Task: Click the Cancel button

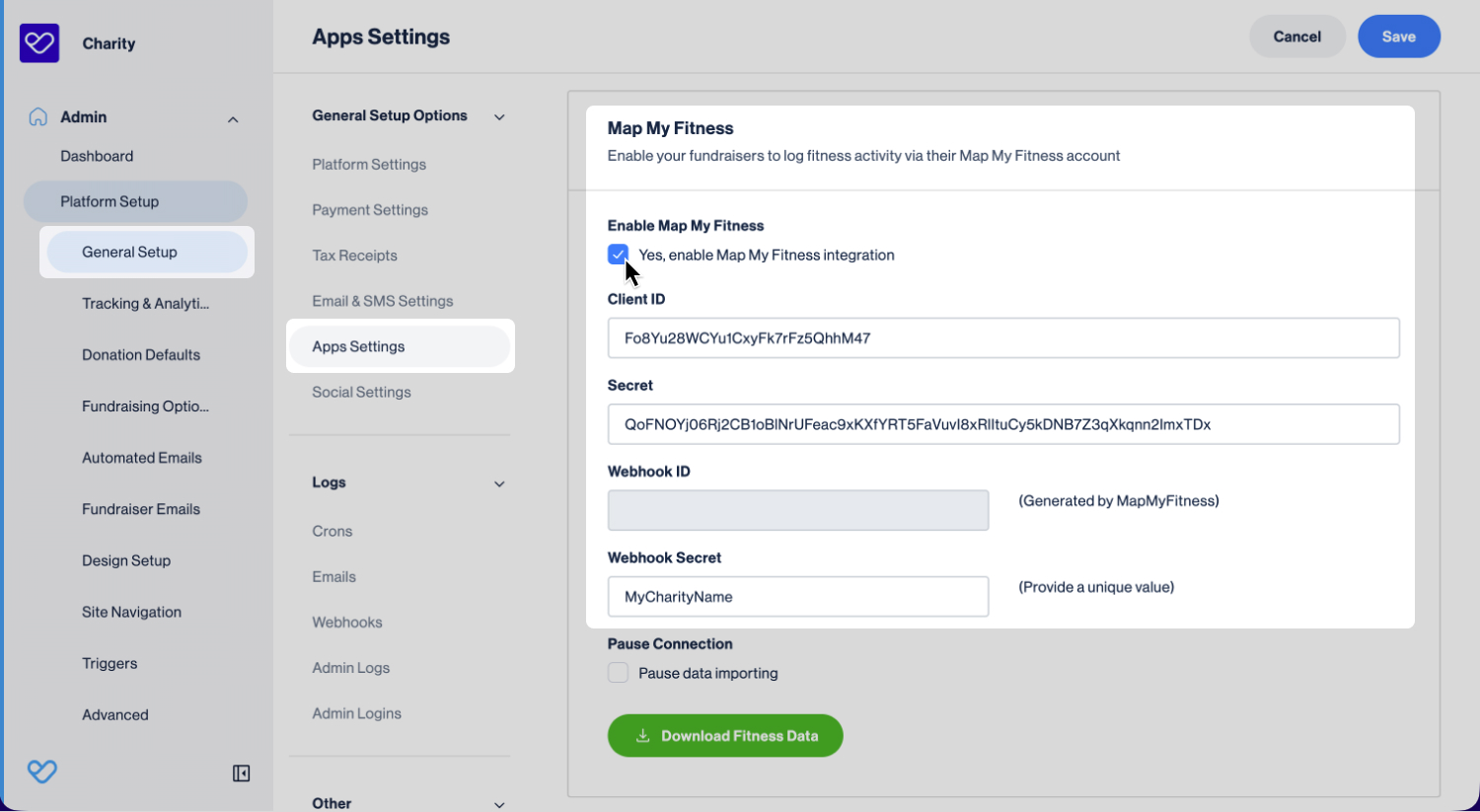Action: point(1297,37)
